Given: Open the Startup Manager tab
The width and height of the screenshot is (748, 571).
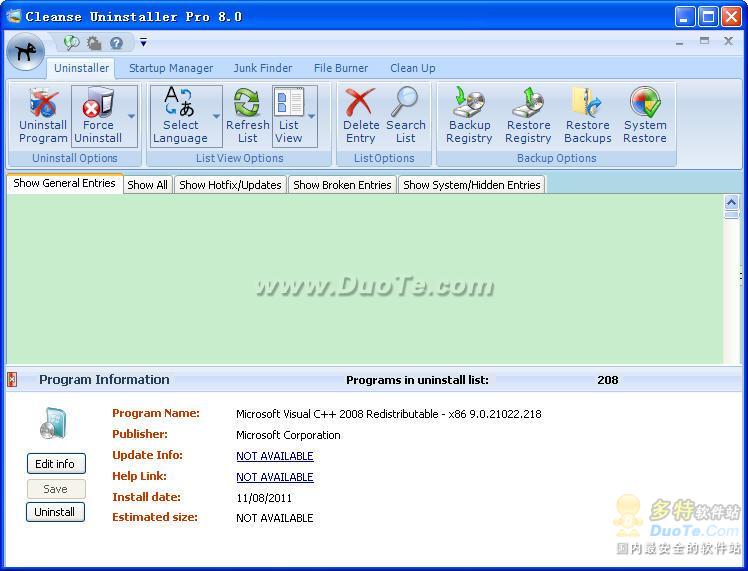Looking at the screenshot, I should (171, 68).
